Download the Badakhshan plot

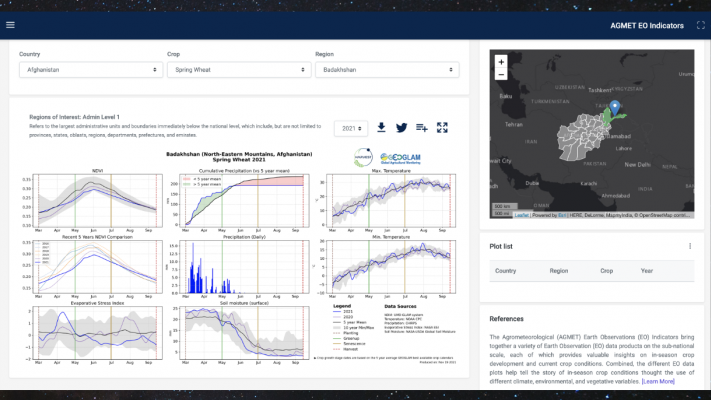click(x=380, y=128)
